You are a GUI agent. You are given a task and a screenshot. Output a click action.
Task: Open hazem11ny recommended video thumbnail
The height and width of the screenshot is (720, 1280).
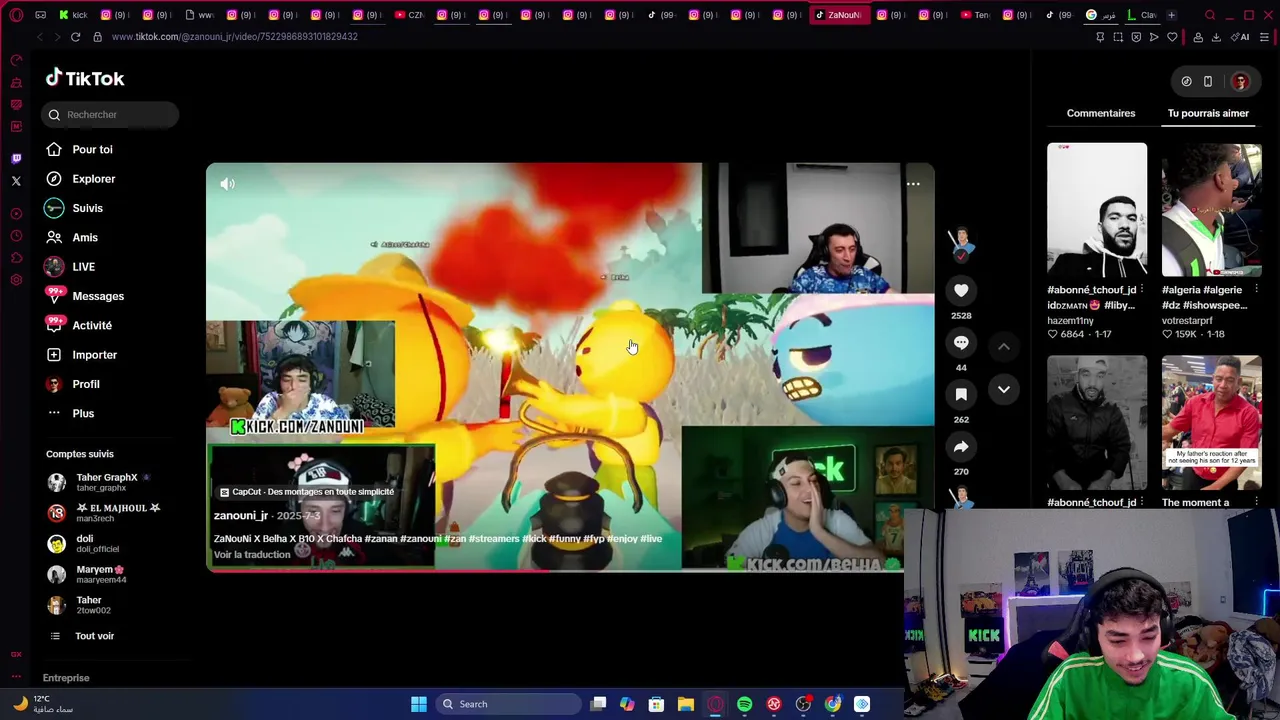[1097, 209]
